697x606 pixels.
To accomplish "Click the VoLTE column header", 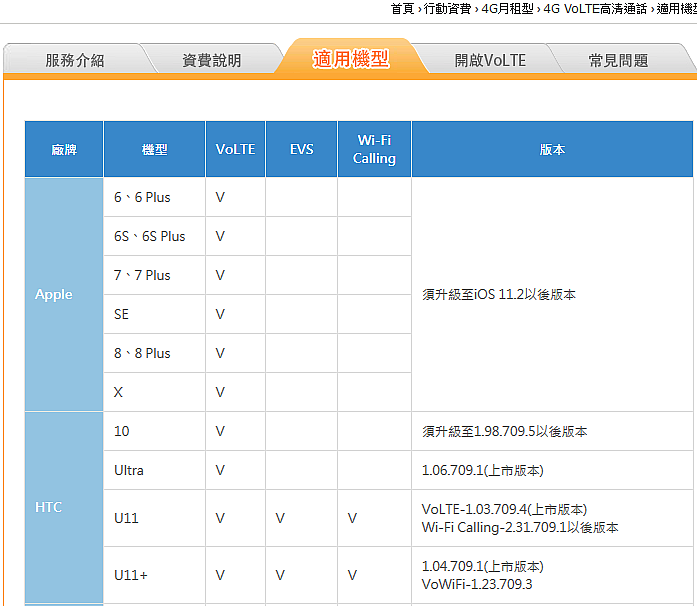I will [235, 149].
